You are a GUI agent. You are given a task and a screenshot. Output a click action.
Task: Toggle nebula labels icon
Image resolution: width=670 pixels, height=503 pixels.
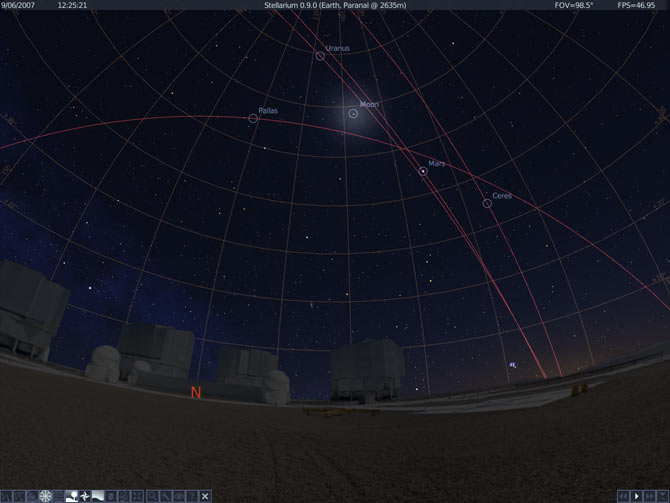[x=112, y=496]
